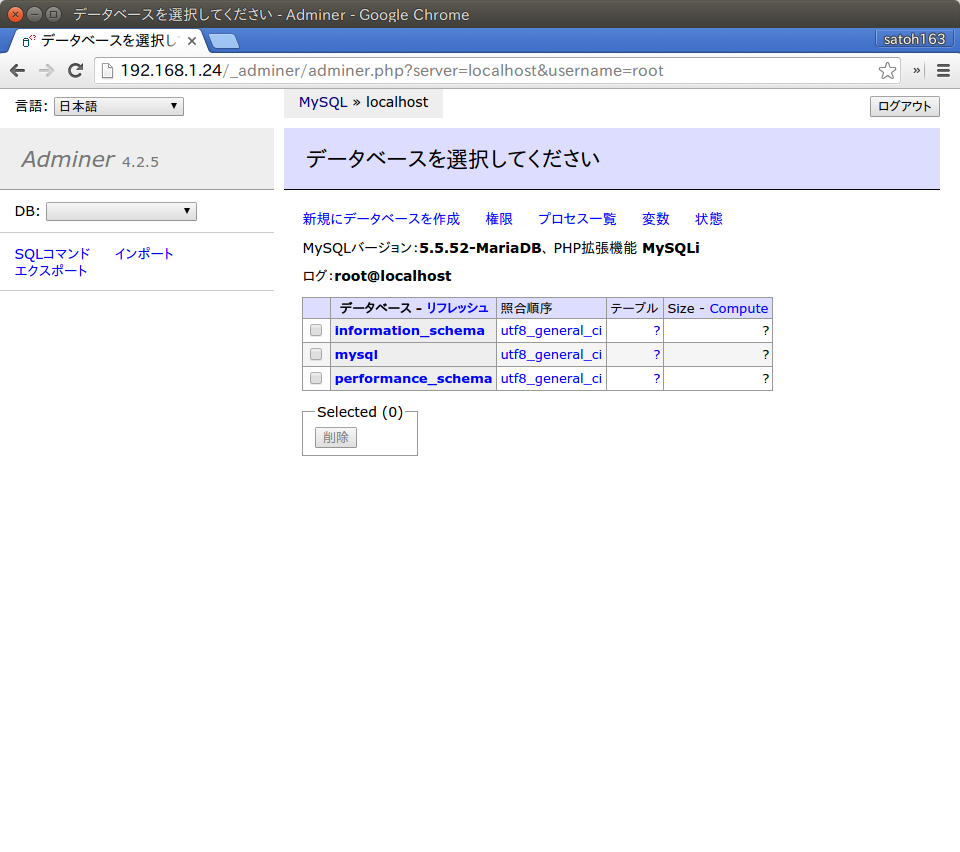This screenshot has width=960, height=852.
Task: Open the プロセス一覧 link
Action: coord(577,219)
